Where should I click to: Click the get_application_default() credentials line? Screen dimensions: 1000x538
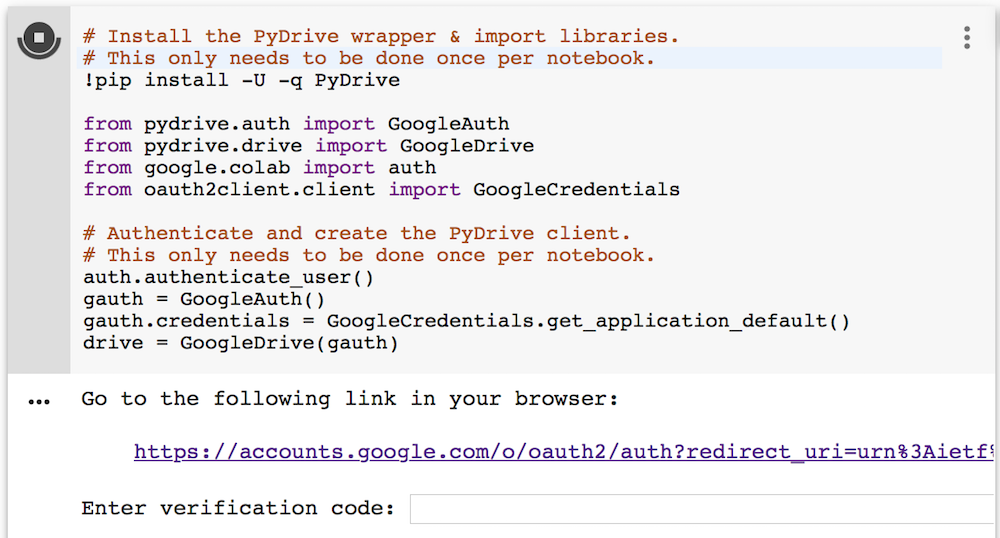[x=466, y=321]
